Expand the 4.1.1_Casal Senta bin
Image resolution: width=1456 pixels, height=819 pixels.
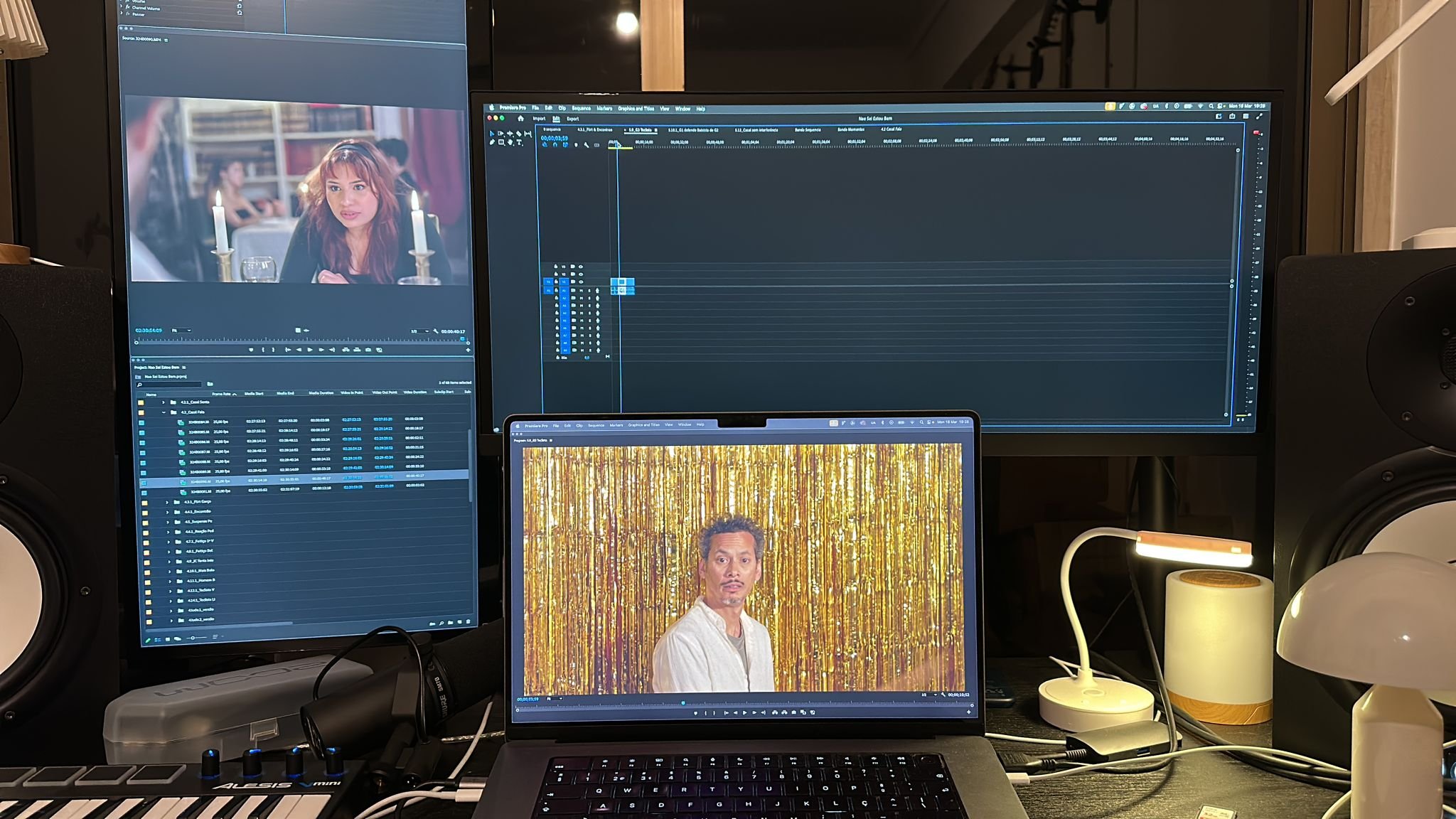pos(164,402)
